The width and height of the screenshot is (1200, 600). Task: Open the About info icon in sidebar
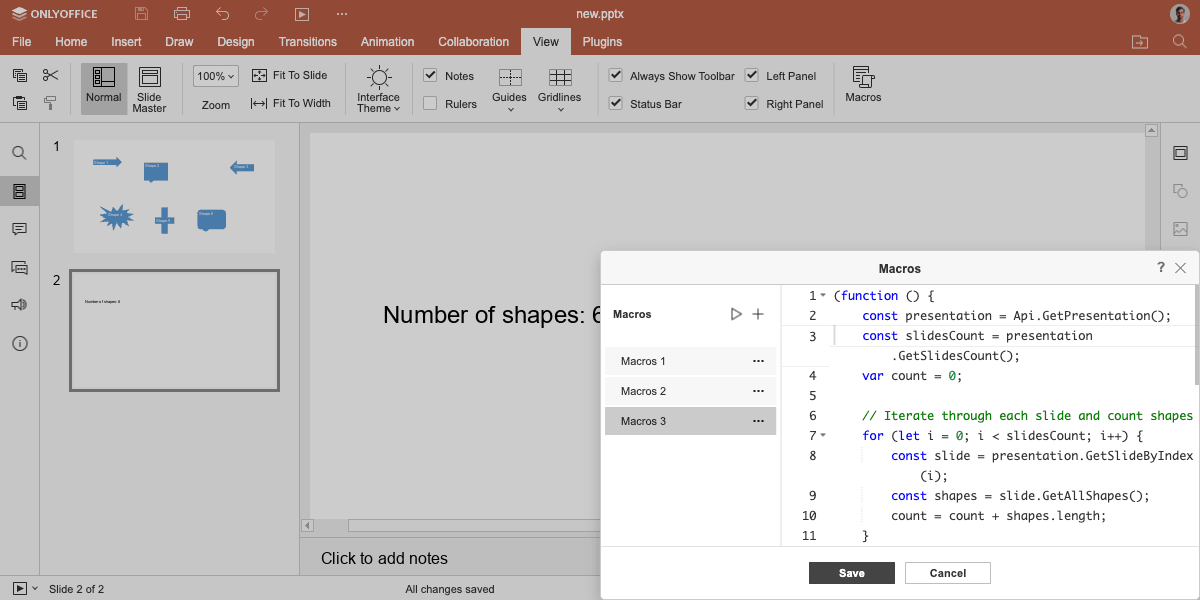point(19,343)
